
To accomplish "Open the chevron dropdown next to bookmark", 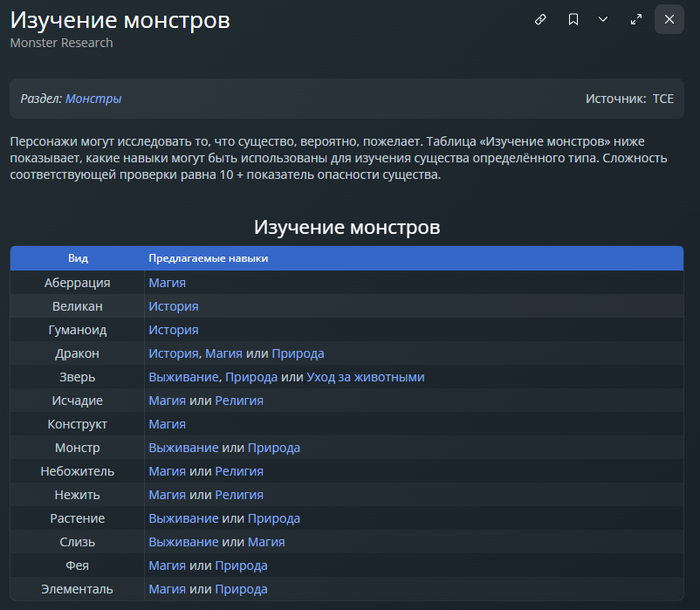I will click(603, 19).
